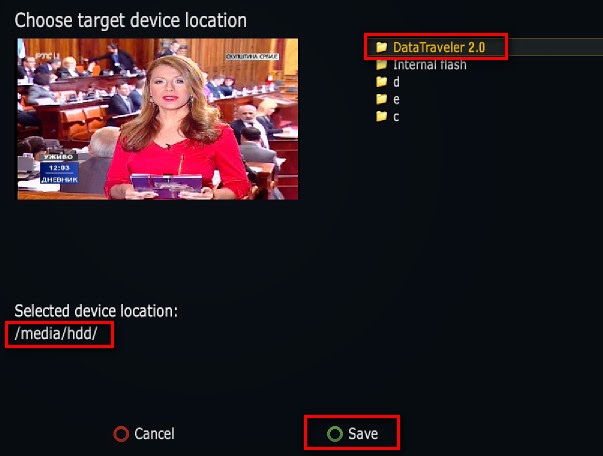Screen dimensions: 603x456
Task: Select the DataTraveler 2.0 folder icon
Action: (381, 47)
